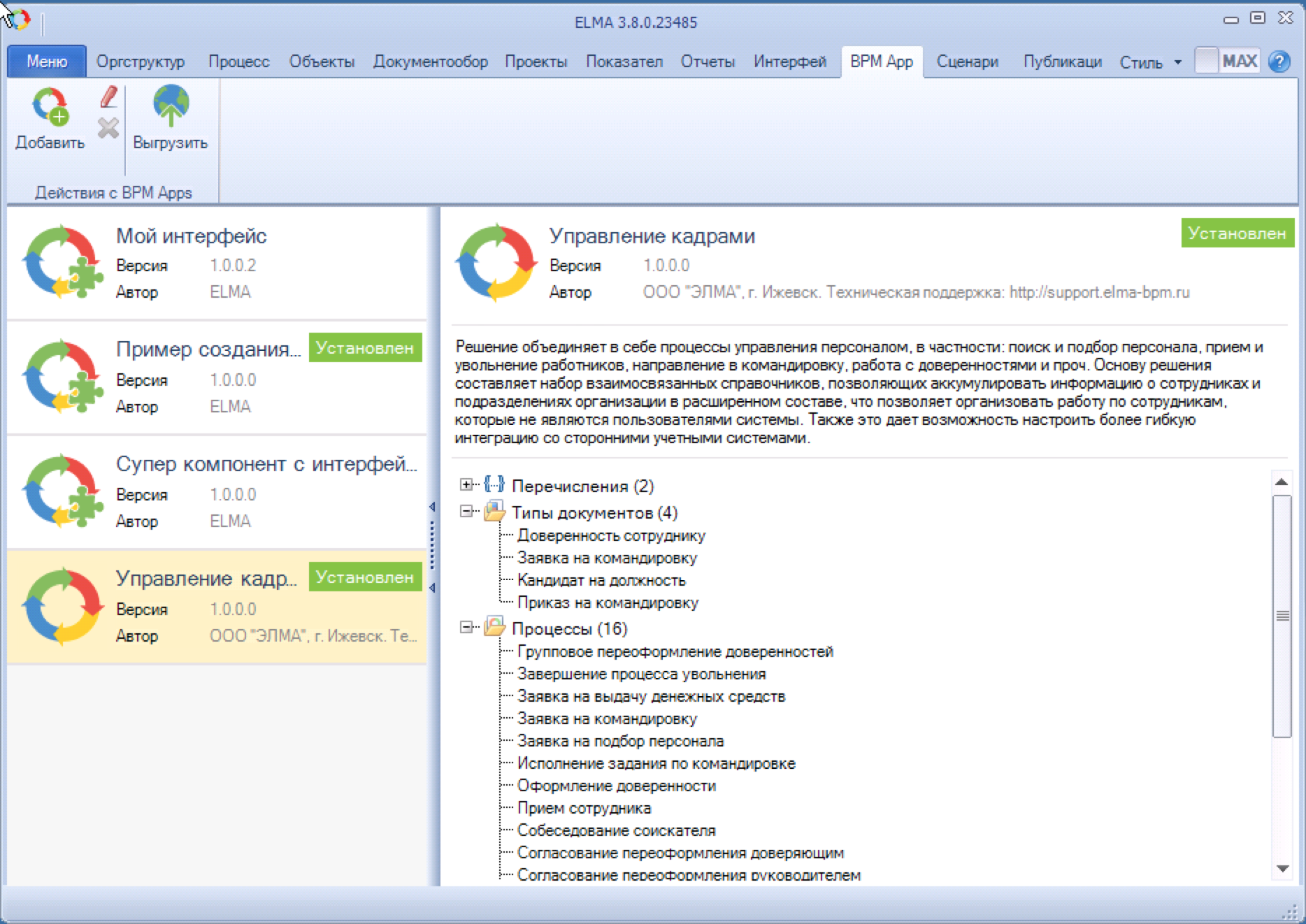
Task: Switch to the Объекты tab
Action: (322, 62)
